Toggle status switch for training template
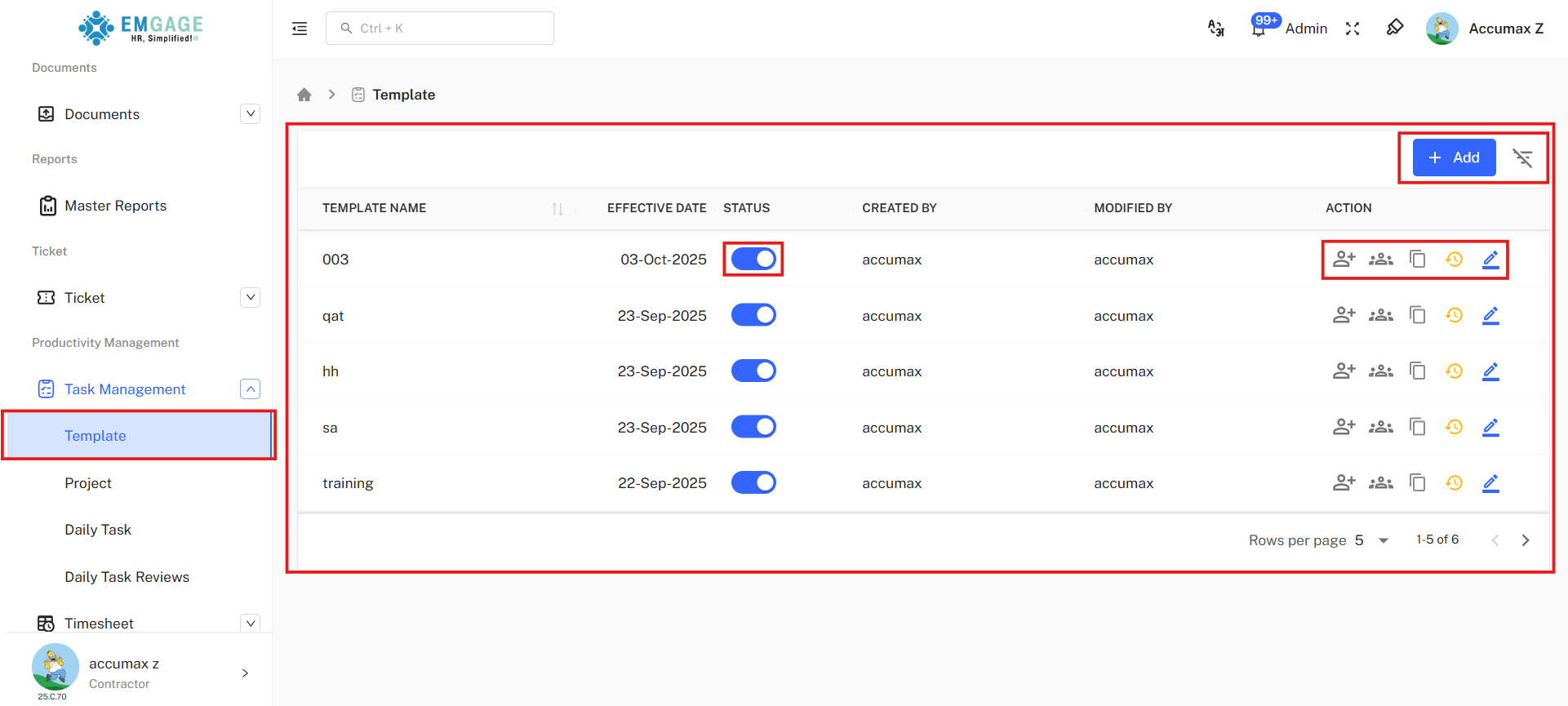 (753, 482)
